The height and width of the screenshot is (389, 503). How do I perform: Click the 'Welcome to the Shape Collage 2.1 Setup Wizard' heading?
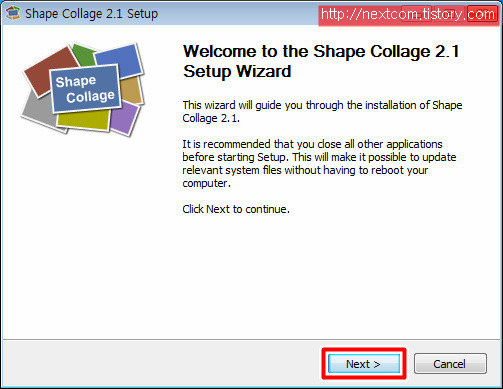click(x=321, y=61)
